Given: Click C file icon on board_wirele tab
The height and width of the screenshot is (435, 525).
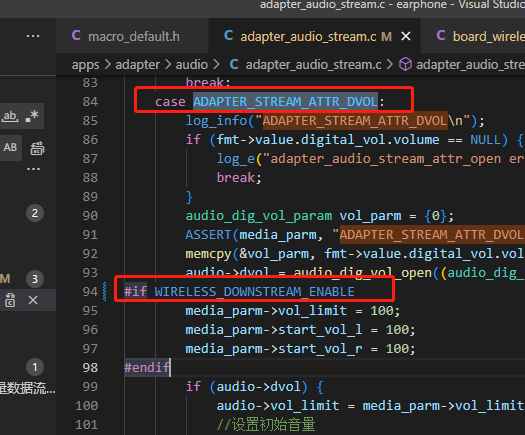Looking at the screenshot, I should tap(441, 35).
